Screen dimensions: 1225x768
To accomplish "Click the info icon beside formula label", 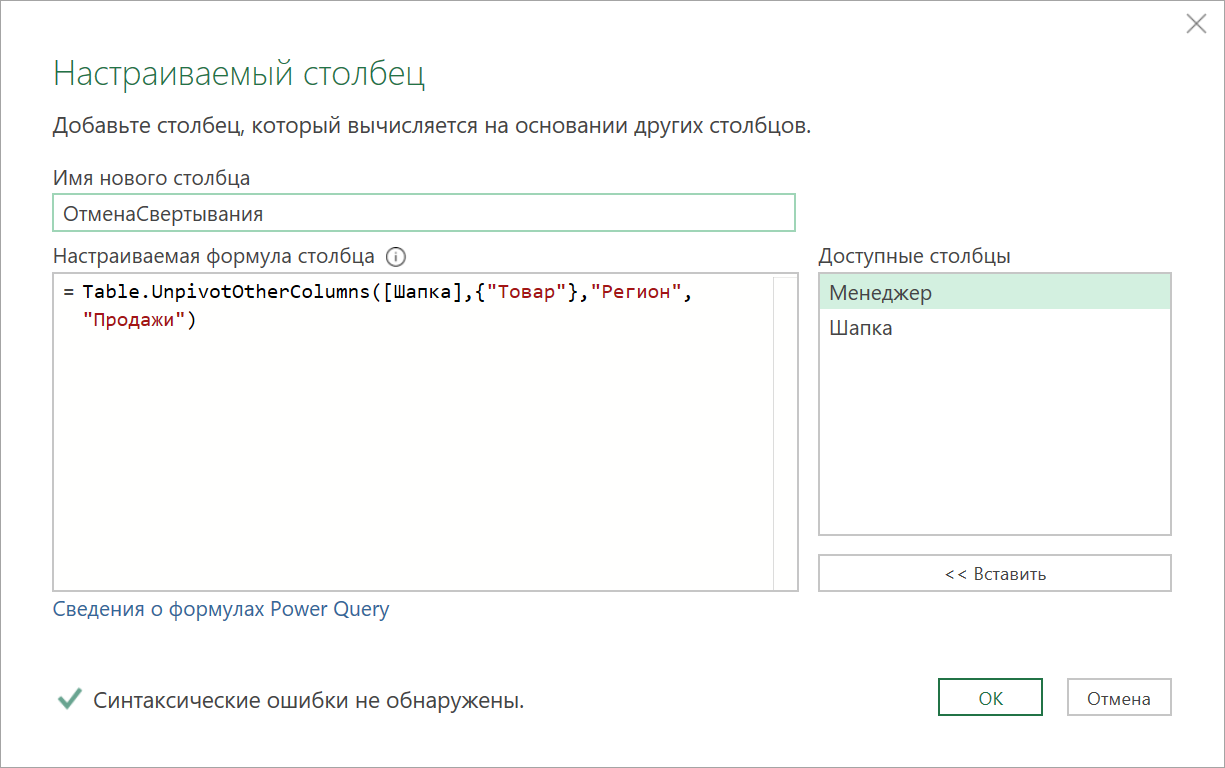I will [x=396, y=256].
